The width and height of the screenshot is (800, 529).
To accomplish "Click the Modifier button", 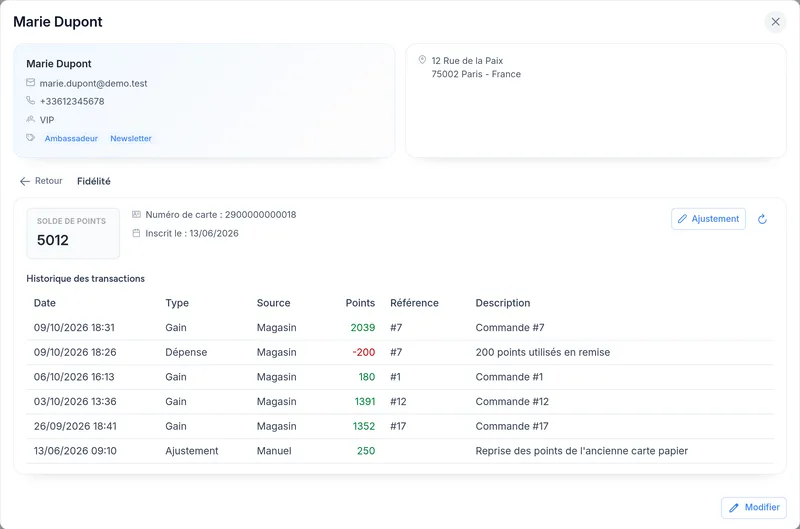I will [x=754, y=508].
